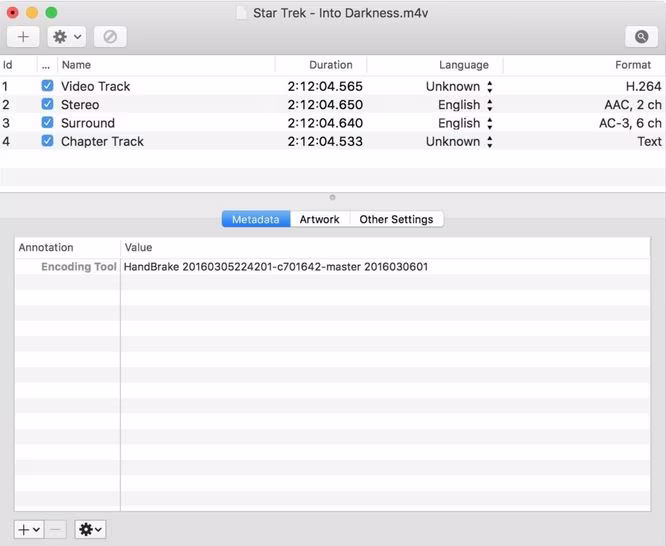Select the Chapter Track name

point(102,141)
